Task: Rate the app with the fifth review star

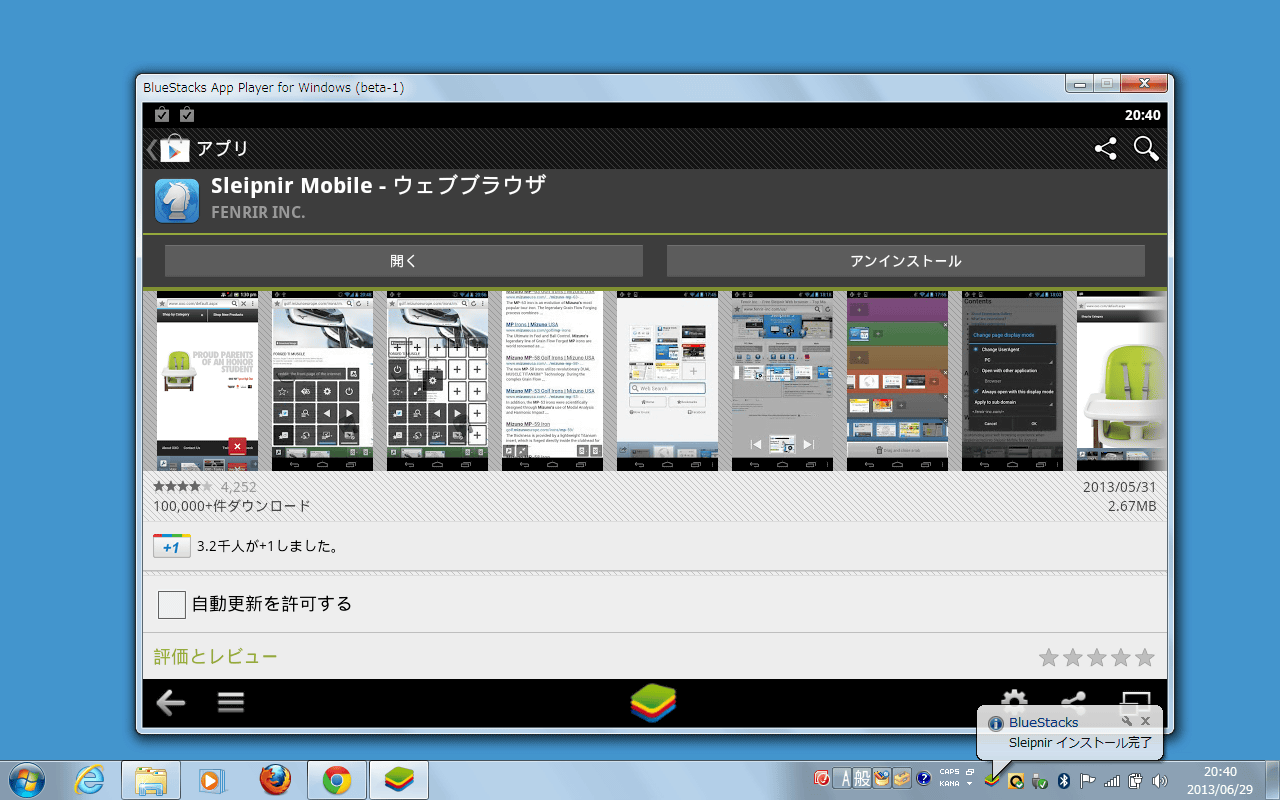Action: tap(1144, 657)
